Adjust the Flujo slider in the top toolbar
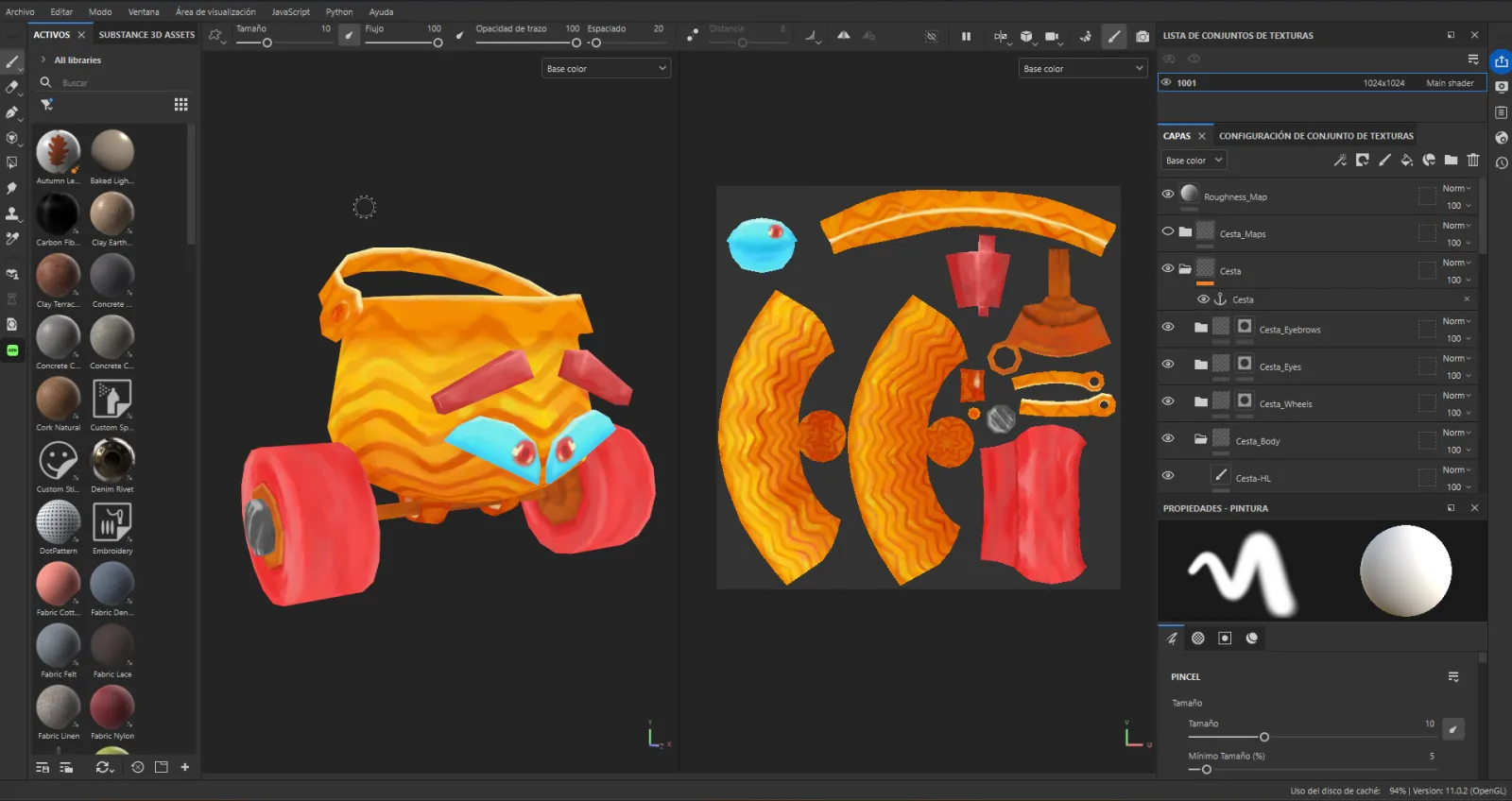The width and height of the screenshot is (1512, 801). point(404,43)
